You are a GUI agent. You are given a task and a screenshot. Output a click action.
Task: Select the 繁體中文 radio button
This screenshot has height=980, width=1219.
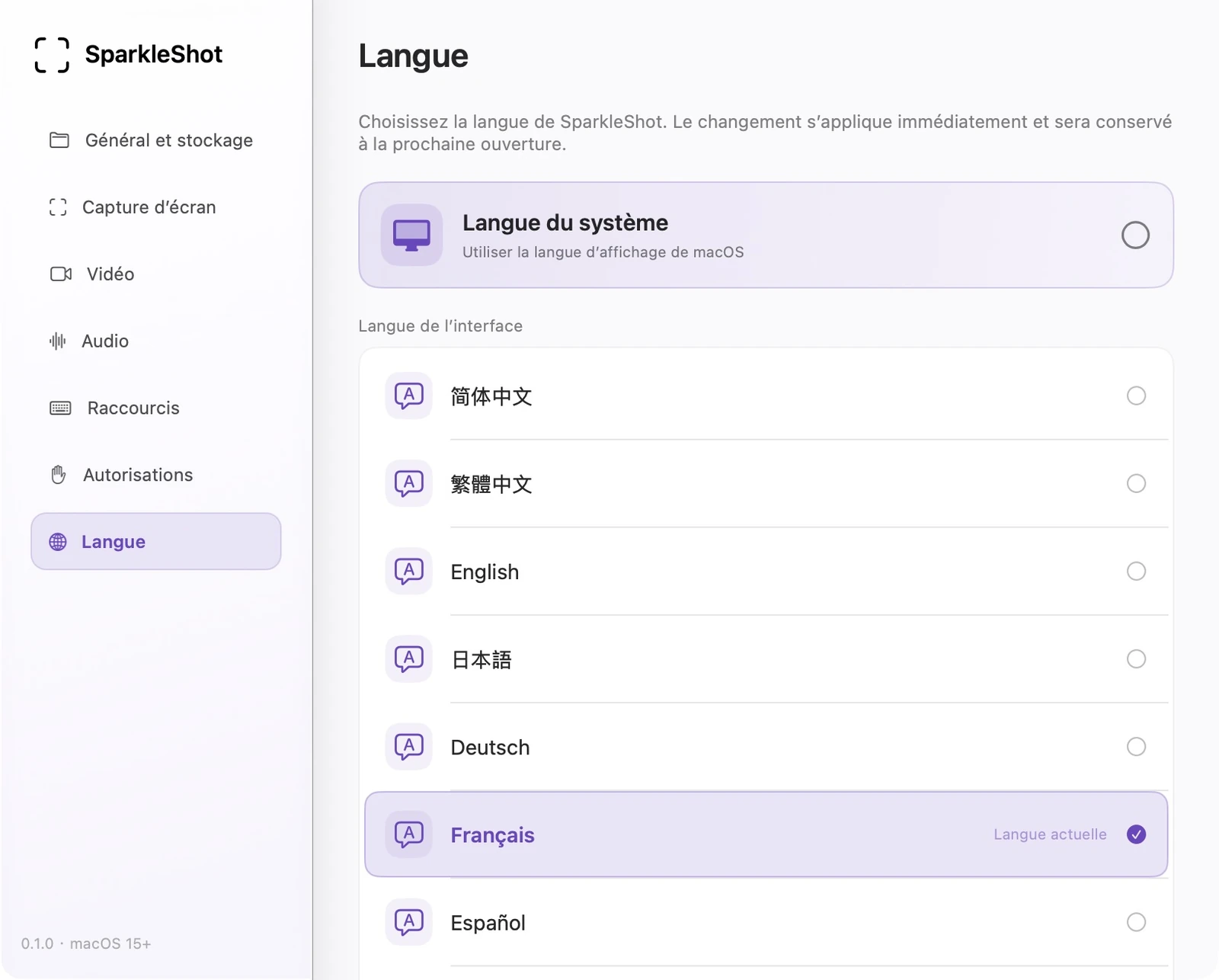click(x=1136, y=483)
